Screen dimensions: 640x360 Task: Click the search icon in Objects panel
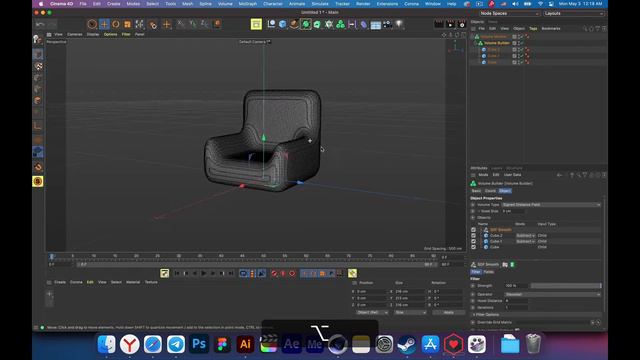585,29
